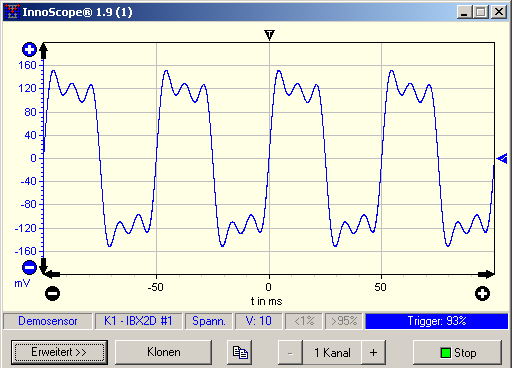Viewport: 512px width, 368px height.
Task: Click the trigger level marker at right edge
Action: point(502,159)
